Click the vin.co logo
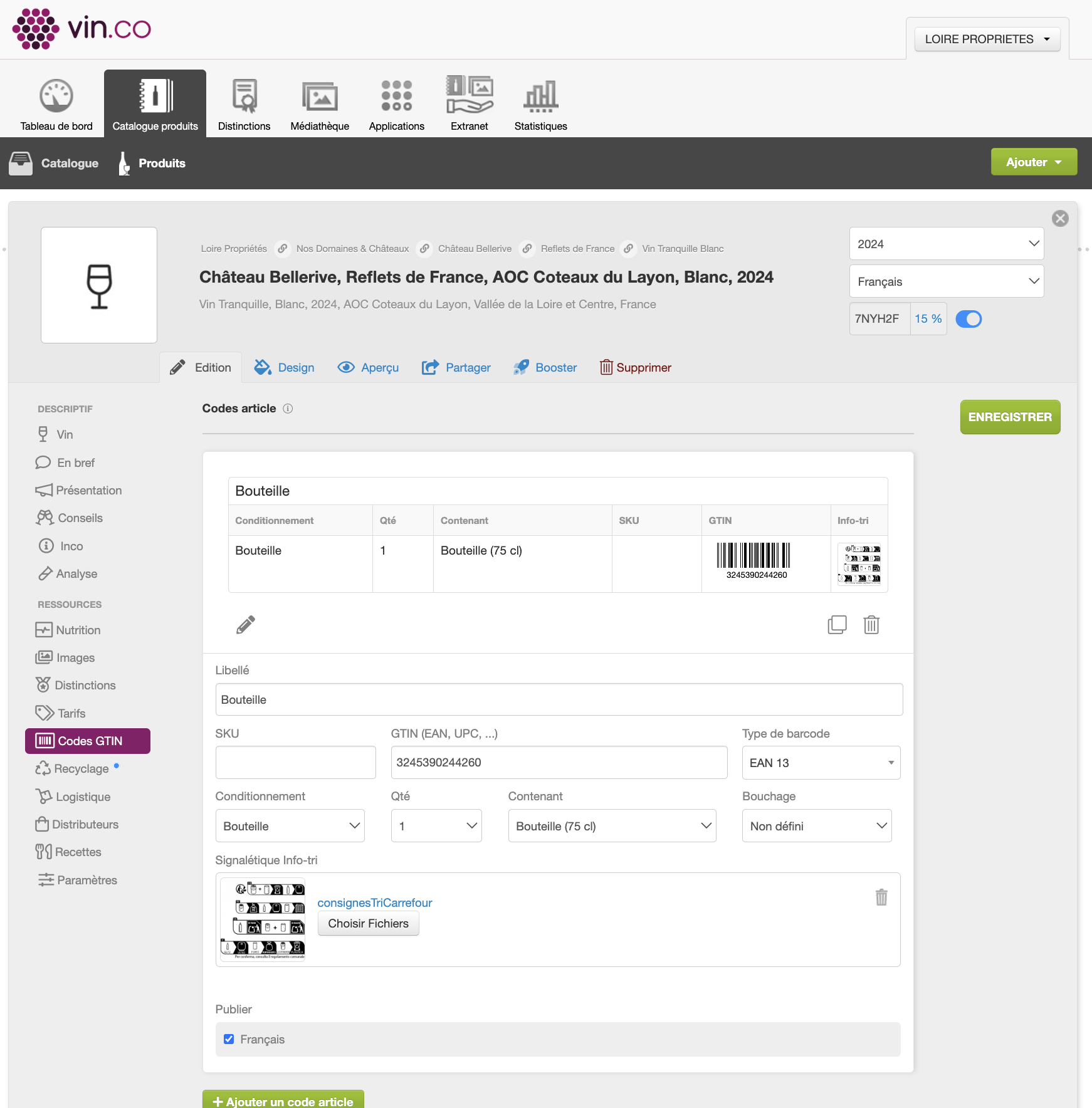 click(82, 29)
